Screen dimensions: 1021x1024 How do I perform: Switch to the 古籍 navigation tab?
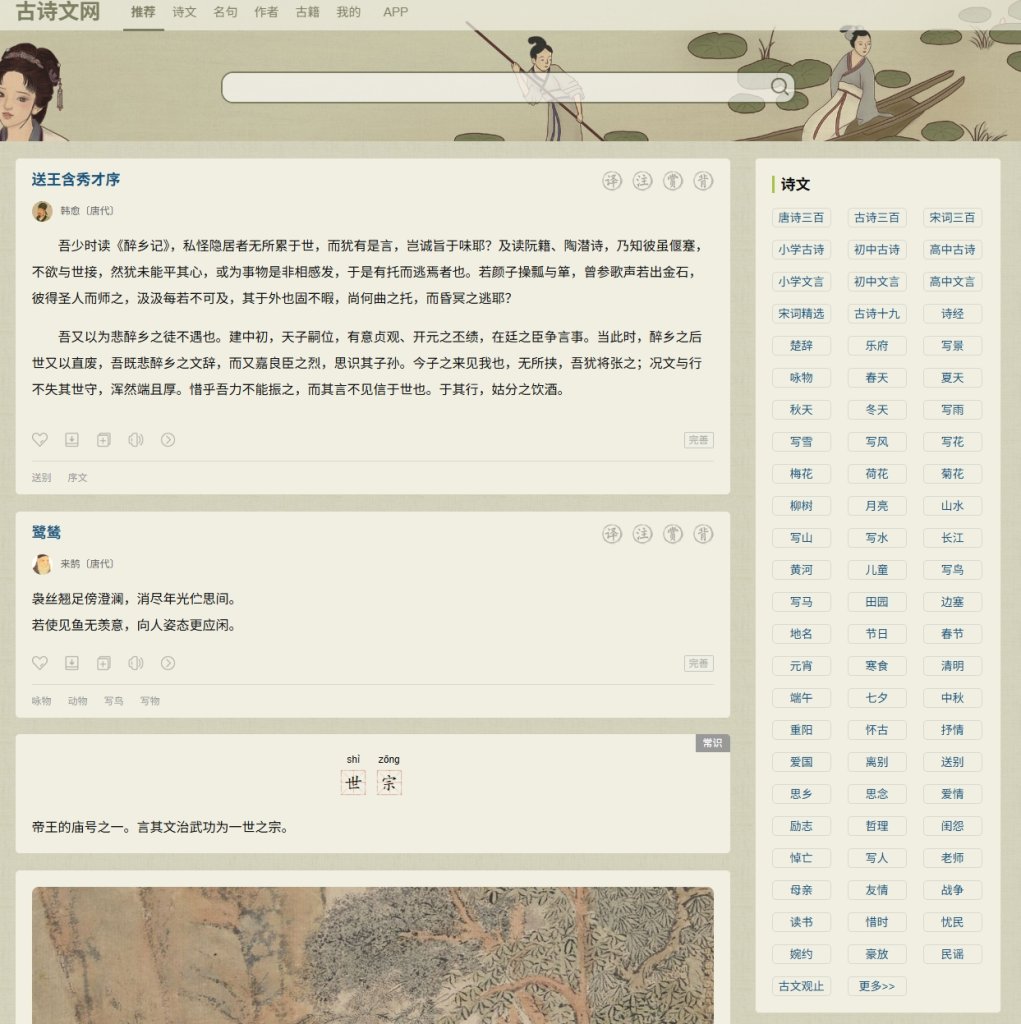click(x=307, y=13)
